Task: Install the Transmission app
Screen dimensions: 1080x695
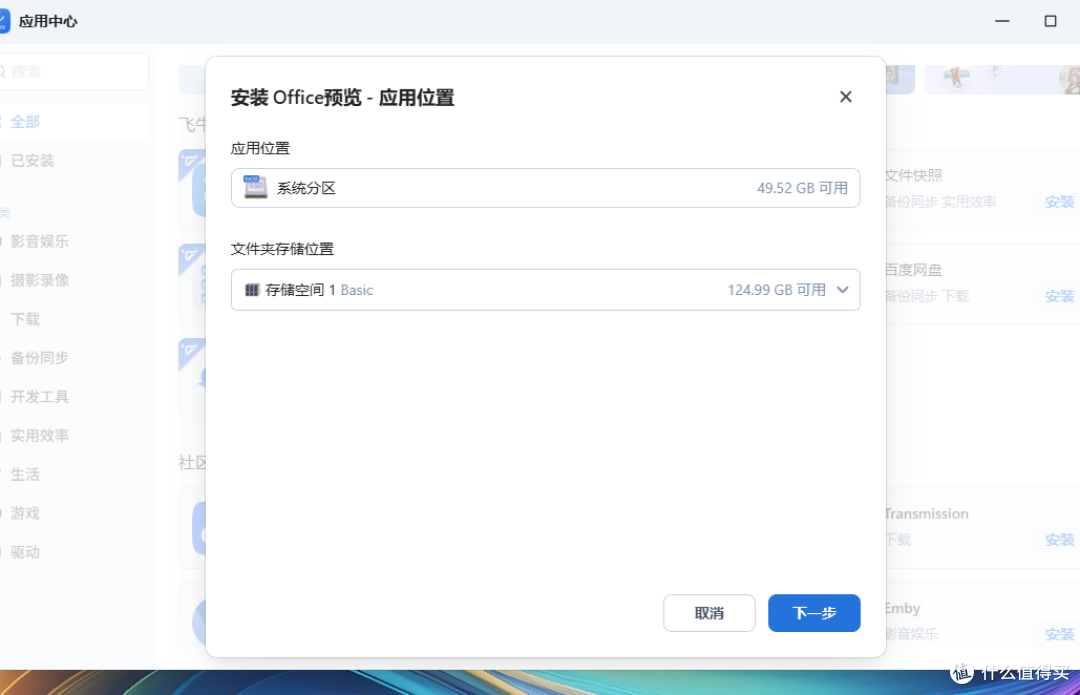Action: 1059,539
